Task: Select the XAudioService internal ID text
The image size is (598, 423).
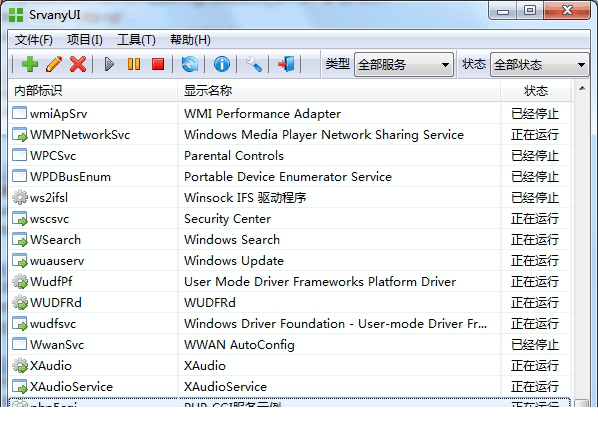Action: [71, 387]
